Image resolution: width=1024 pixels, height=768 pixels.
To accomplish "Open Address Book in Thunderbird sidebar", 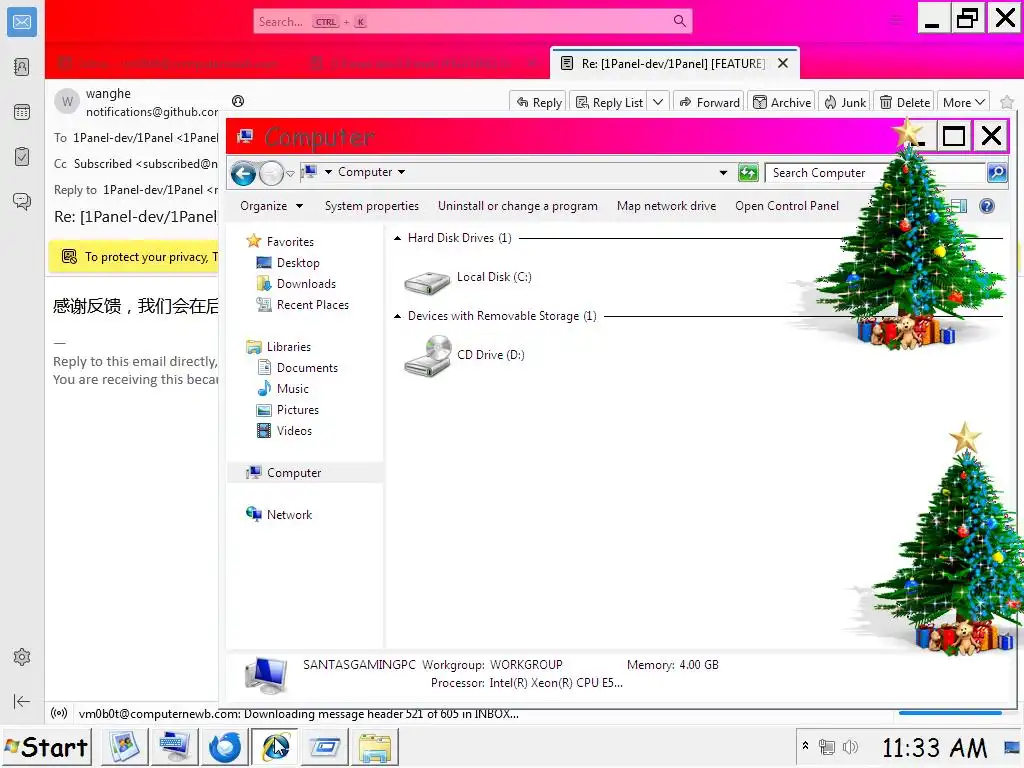I will [22, 67].
